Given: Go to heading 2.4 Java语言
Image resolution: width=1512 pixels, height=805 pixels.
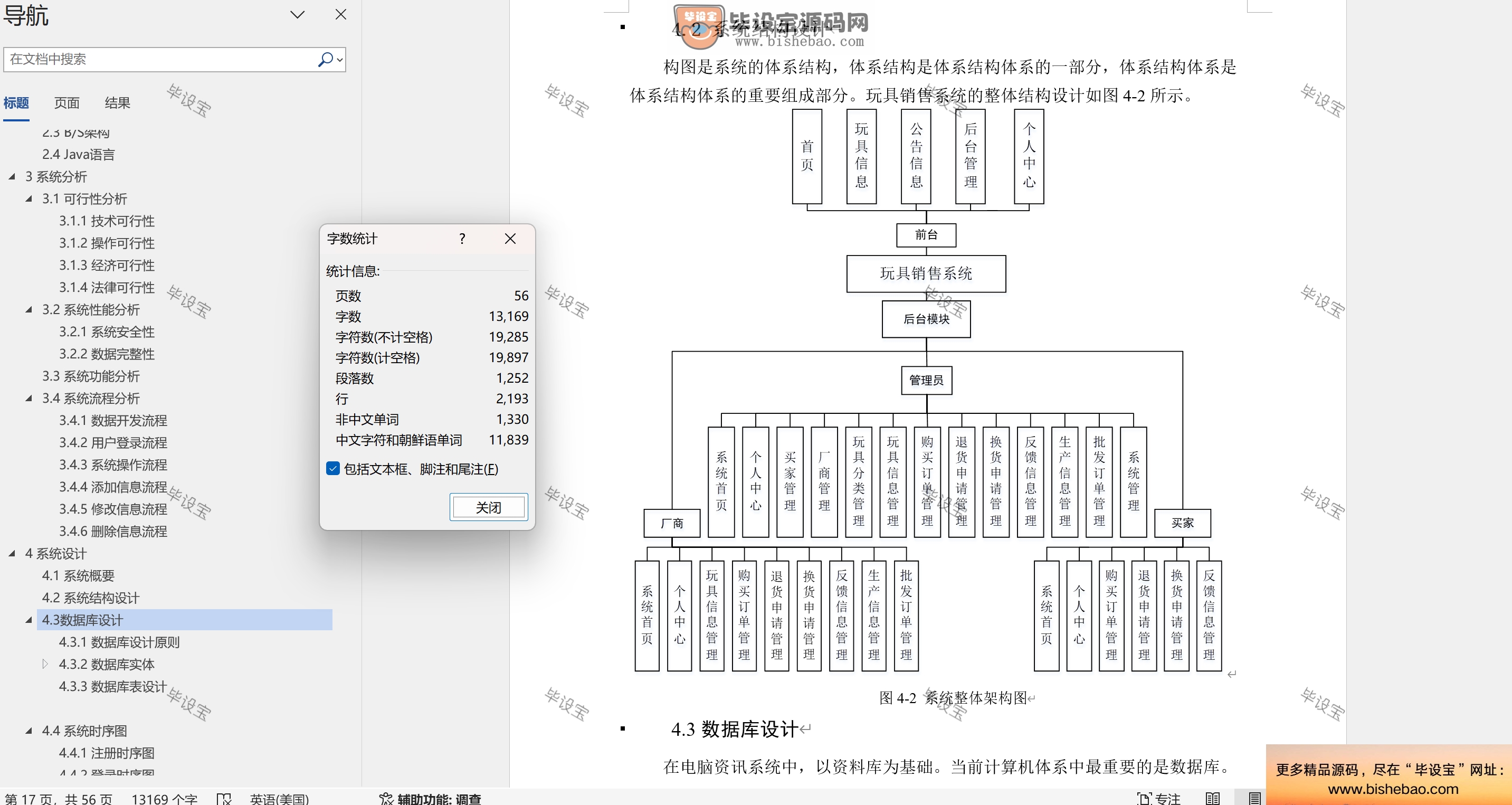Looking at the screenshot, I should (79, 155).
